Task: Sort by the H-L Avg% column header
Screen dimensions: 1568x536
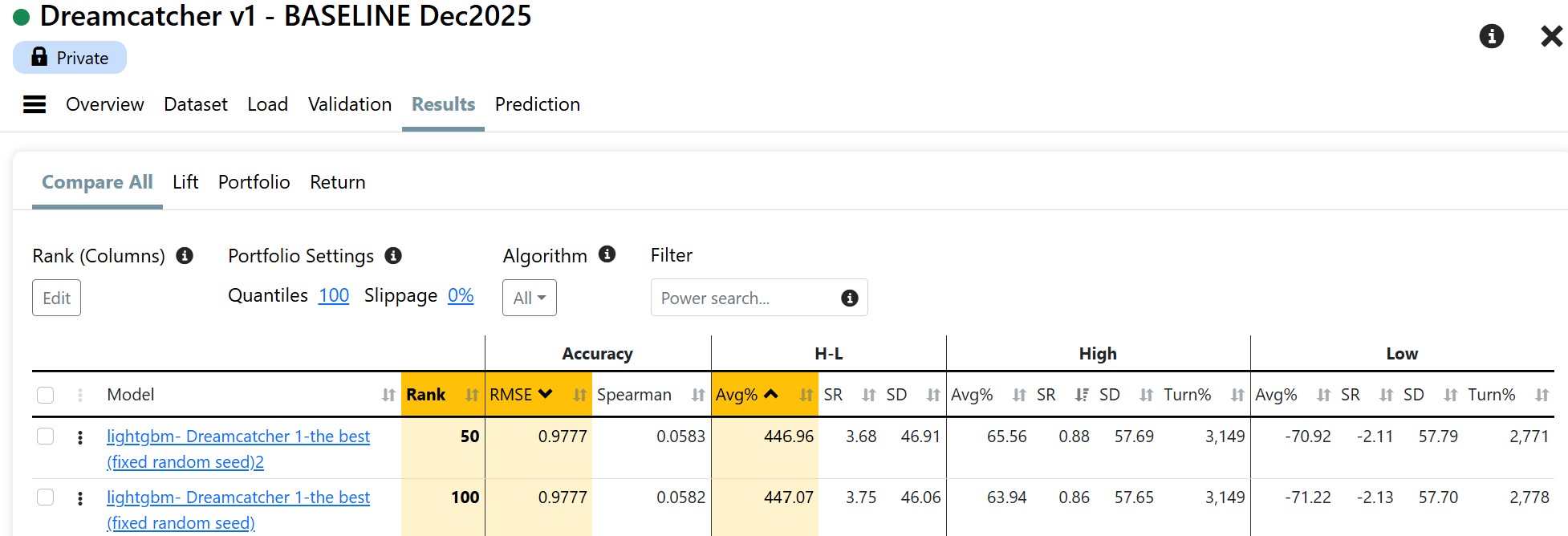Action: (x=737, y=395)
